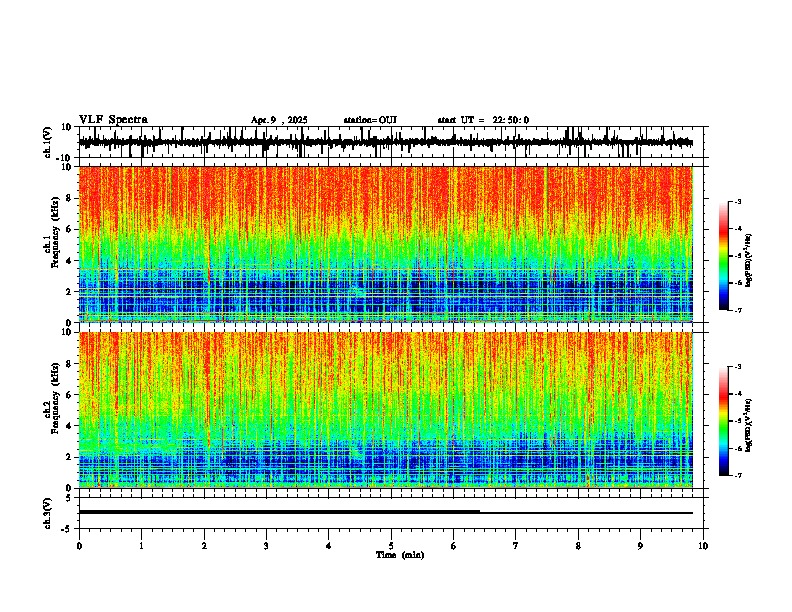
Task: Click the time axis tick label "3"
Action: (266, 546)
